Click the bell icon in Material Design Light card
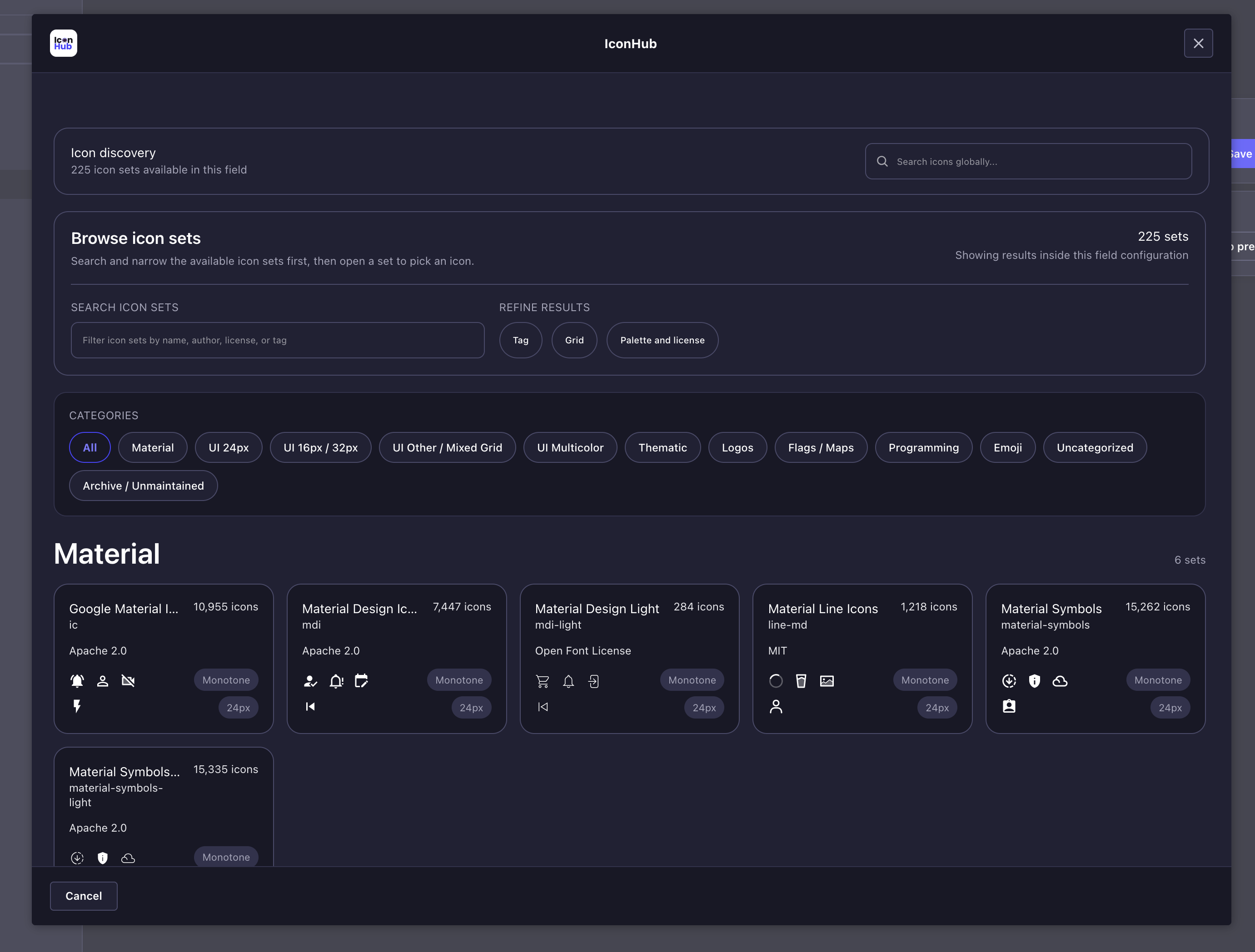1255x952 pixels. tap(568, 681)
